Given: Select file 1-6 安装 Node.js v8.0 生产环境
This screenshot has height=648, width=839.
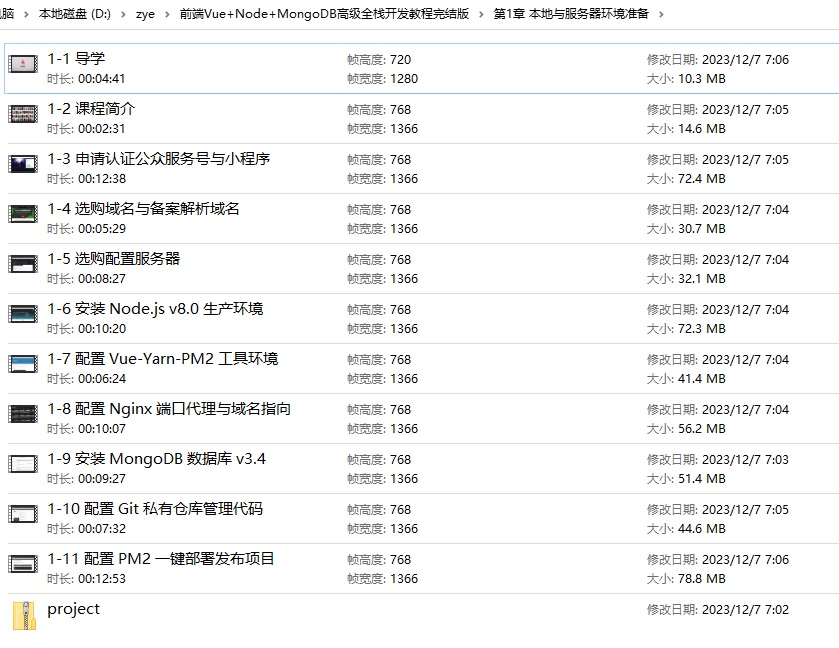Looking at the screenshot, I should 155,309.
